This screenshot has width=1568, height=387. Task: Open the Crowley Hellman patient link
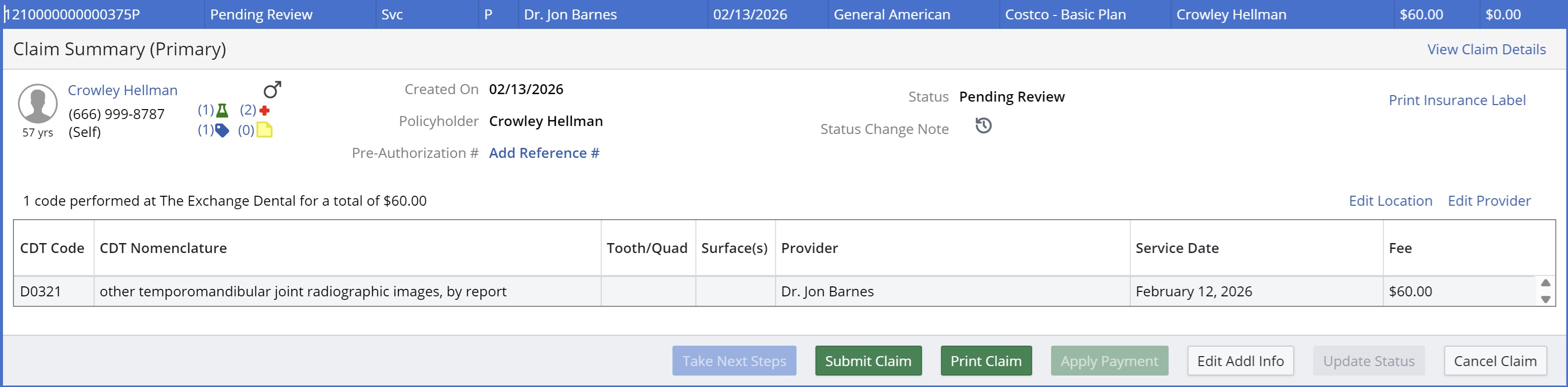pos(123,90)
